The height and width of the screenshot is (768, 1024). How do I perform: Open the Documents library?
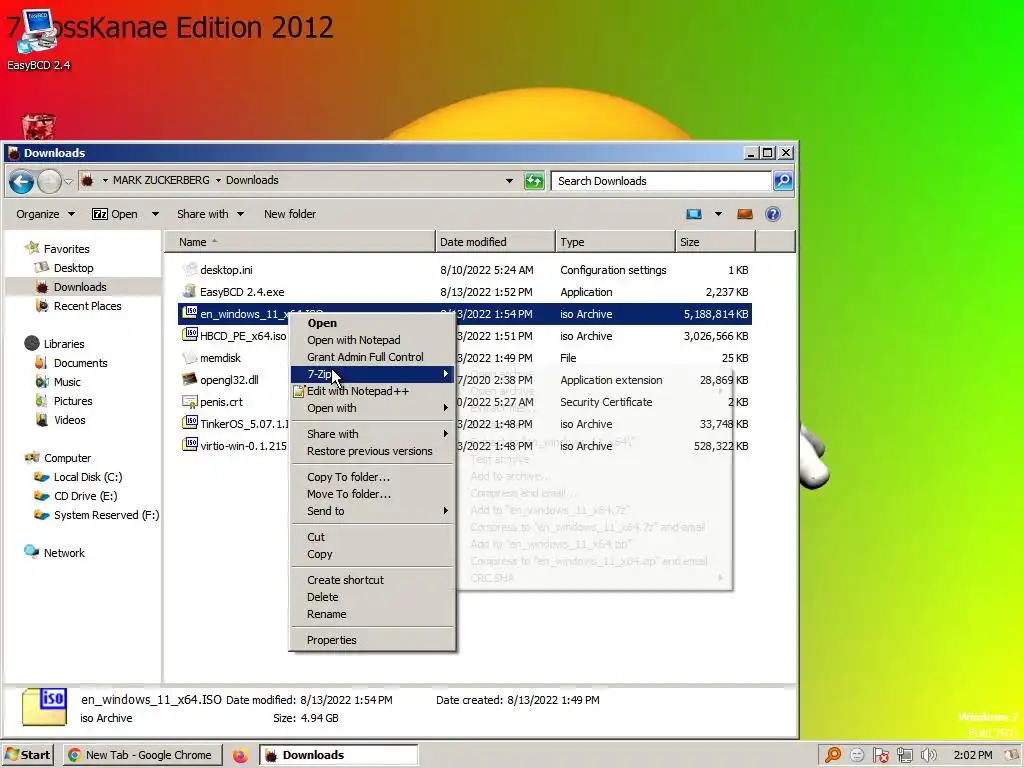pyautogui.click(x=80, y=363)
